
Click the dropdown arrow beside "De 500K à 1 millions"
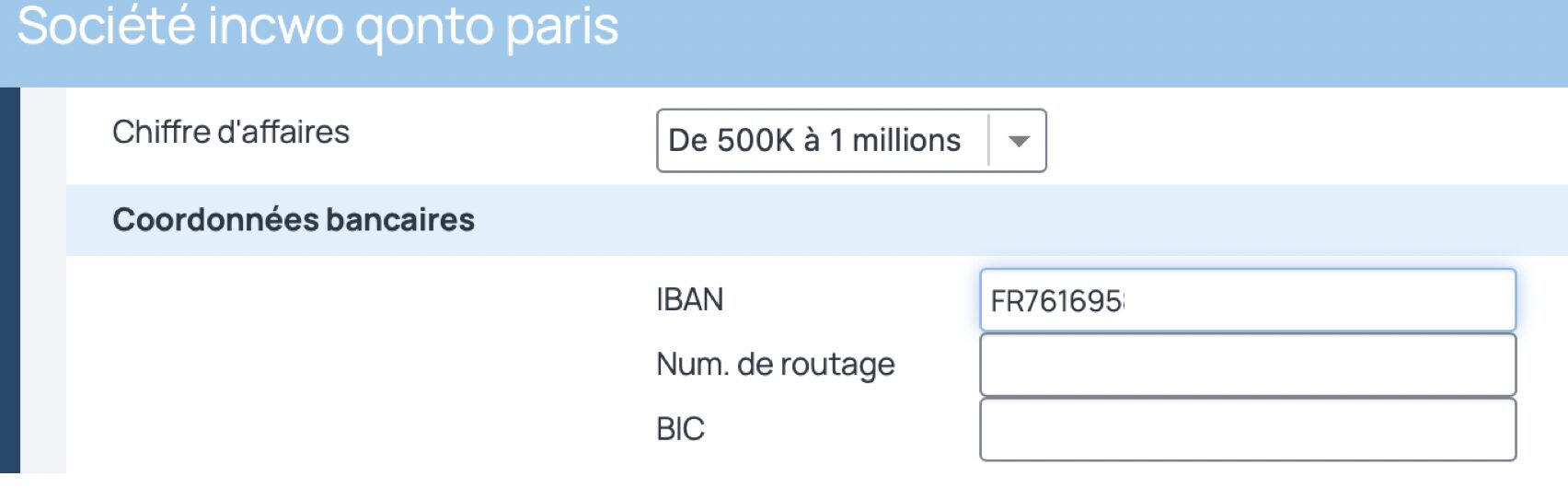coord(1018,141)
